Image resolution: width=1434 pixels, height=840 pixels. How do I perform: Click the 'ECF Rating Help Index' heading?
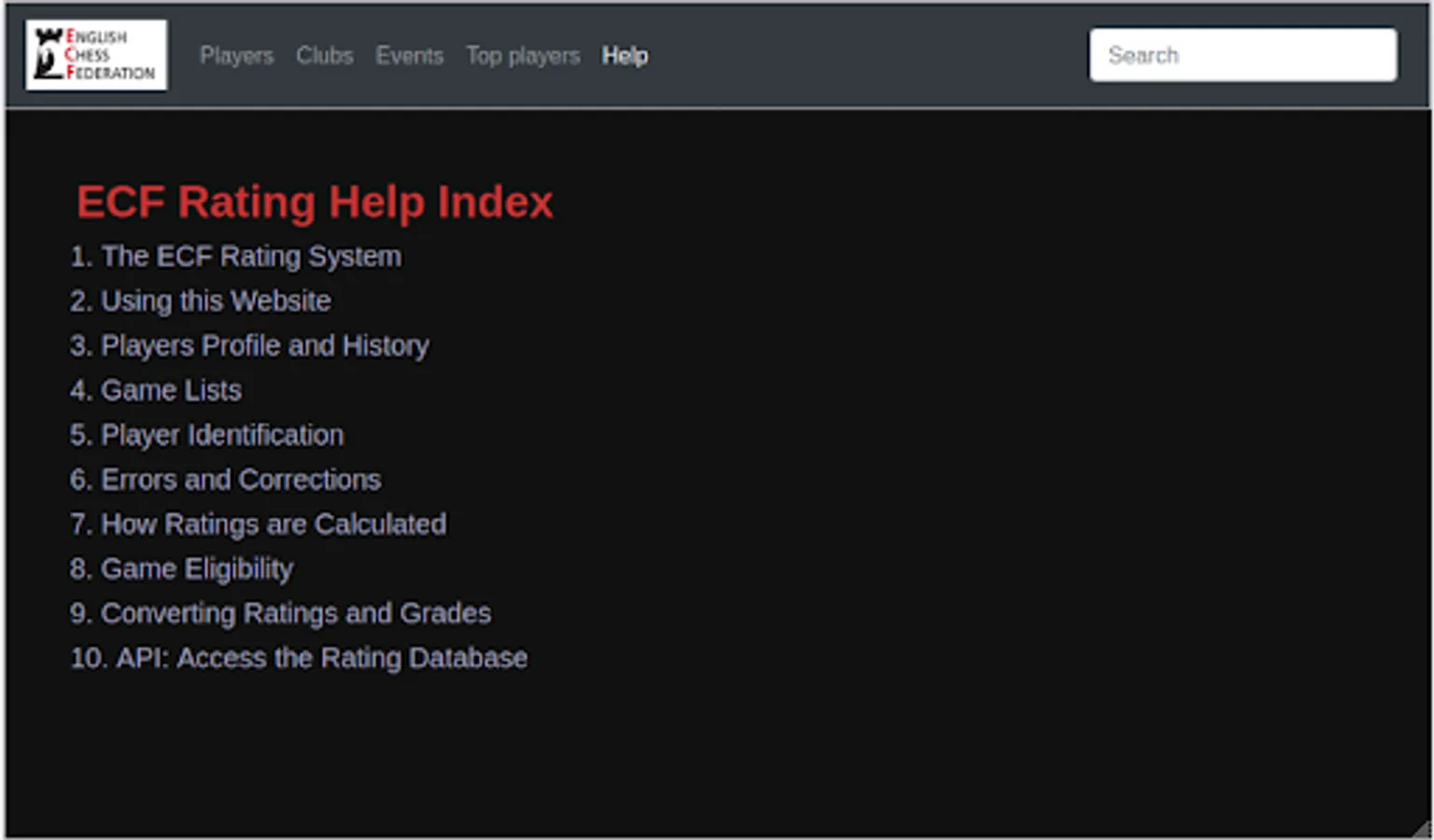coord(316,202)
